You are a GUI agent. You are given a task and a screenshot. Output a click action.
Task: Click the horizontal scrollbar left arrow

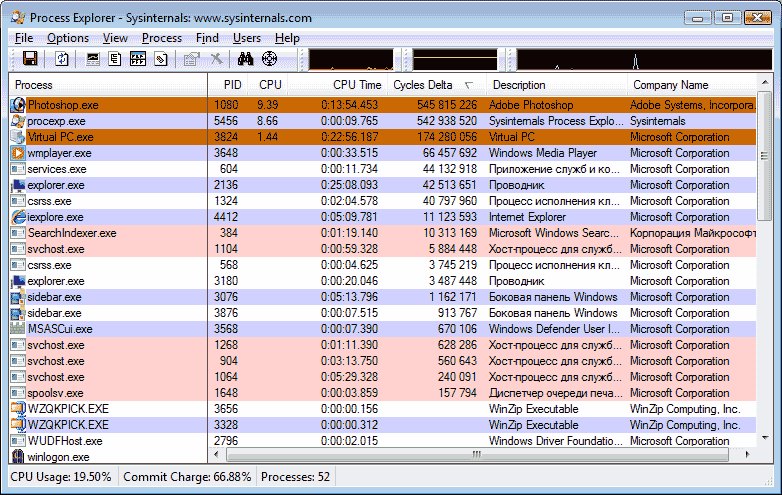(216, 455)
